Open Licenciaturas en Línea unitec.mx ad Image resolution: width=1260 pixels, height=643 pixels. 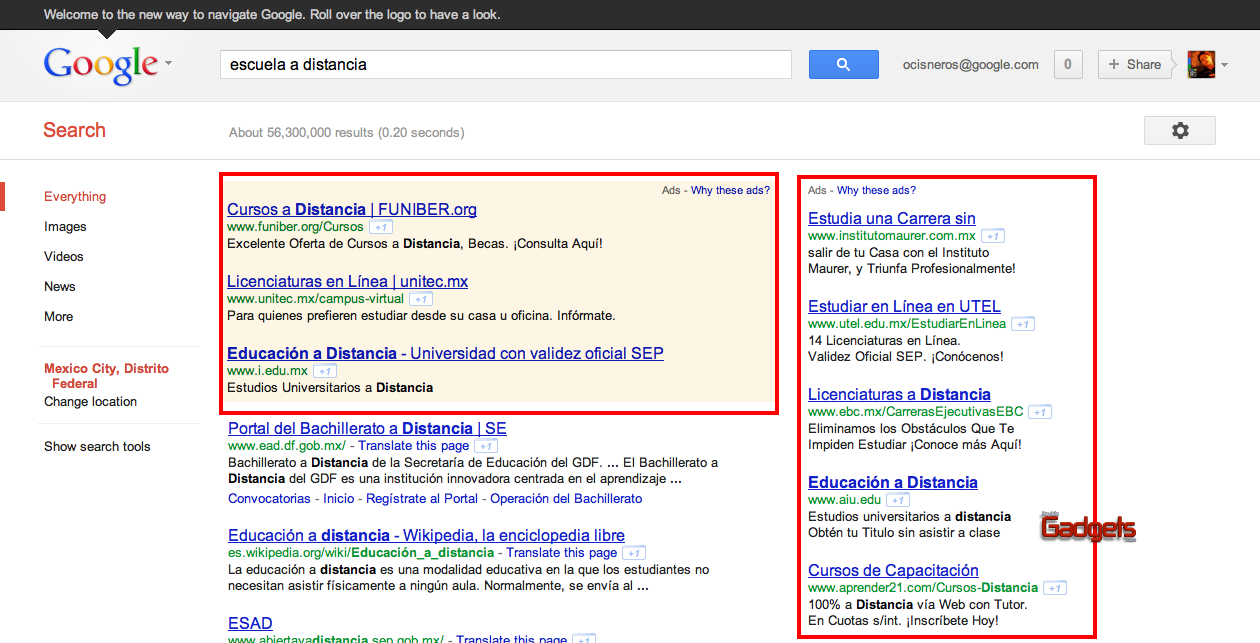(x=348, y=281)
